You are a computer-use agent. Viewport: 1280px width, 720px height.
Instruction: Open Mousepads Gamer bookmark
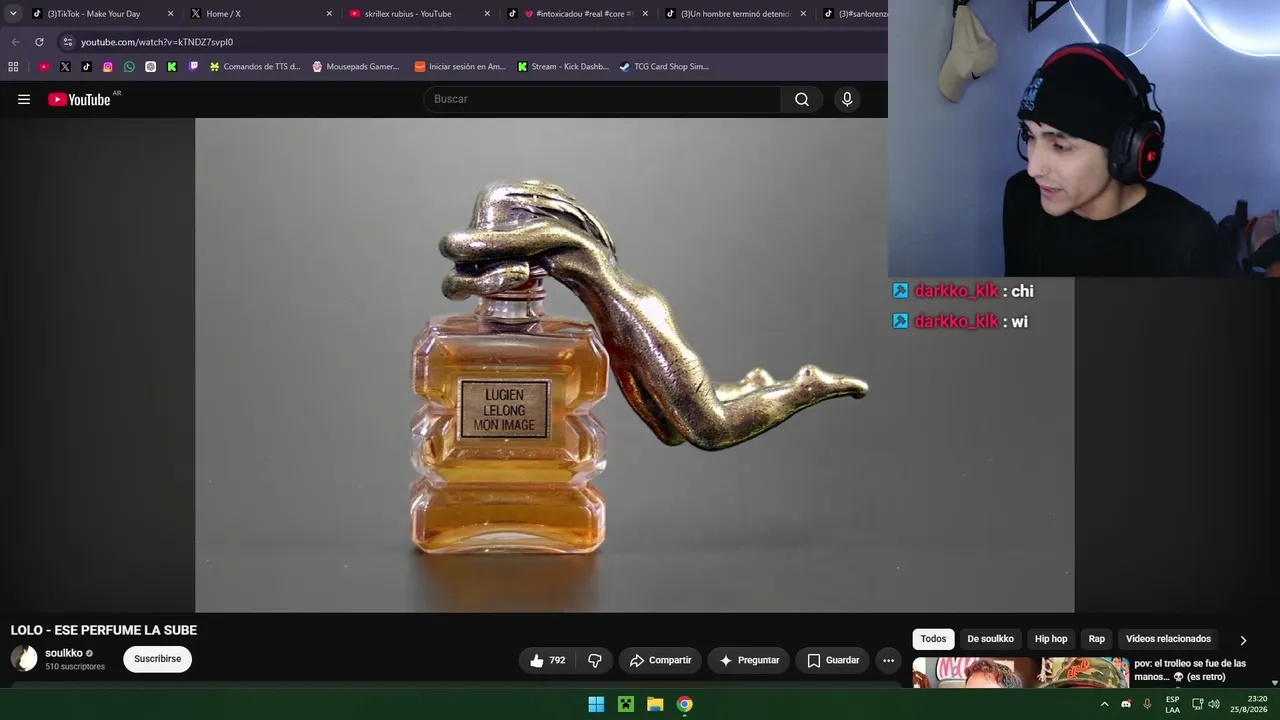point(355,67)
